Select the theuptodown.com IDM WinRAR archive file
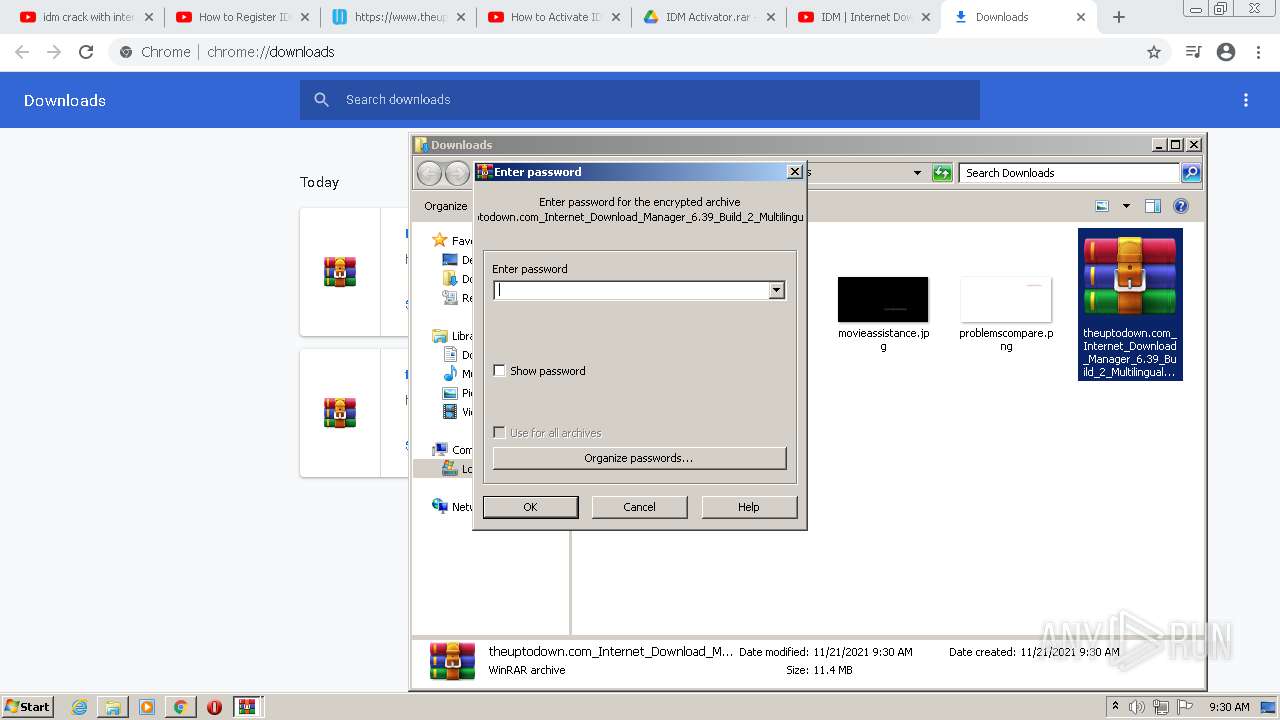Image resolution: width=1280 pixels, height=720 pixels. click(x=1130, y=305)
